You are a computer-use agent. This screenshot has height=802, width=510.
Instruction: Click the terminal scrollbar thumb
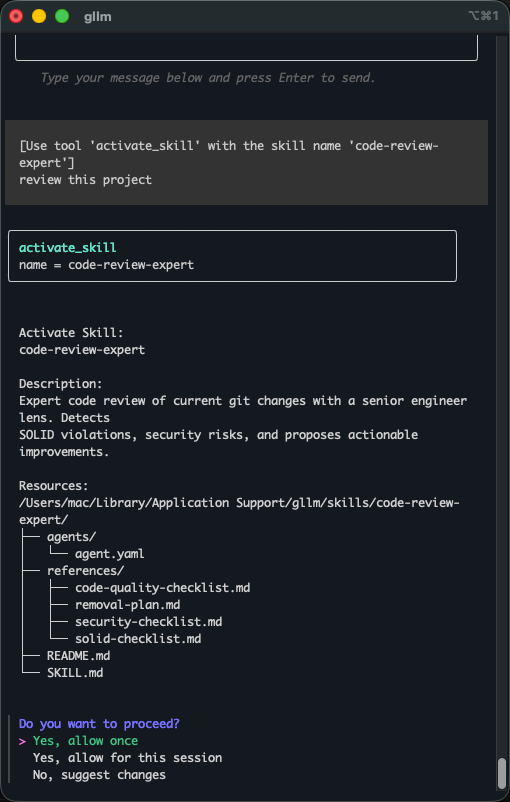click(502, 772)
